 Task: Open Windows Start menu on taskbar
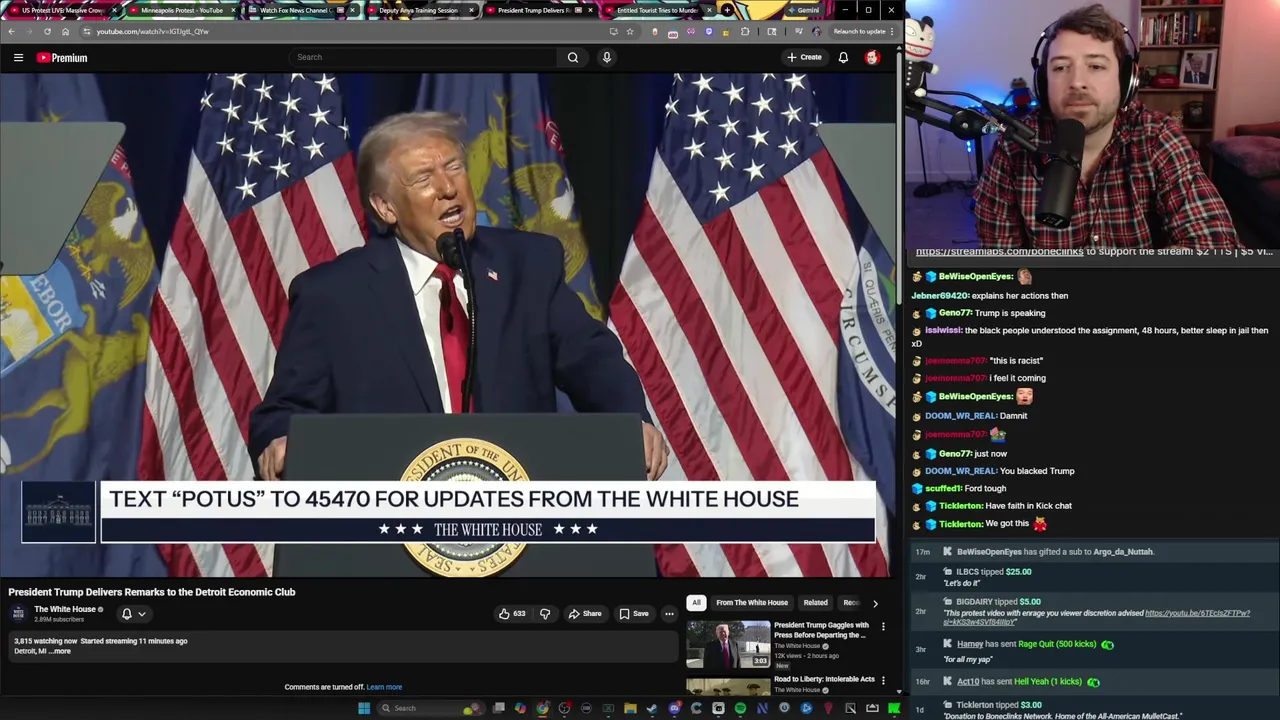[364, 708]
